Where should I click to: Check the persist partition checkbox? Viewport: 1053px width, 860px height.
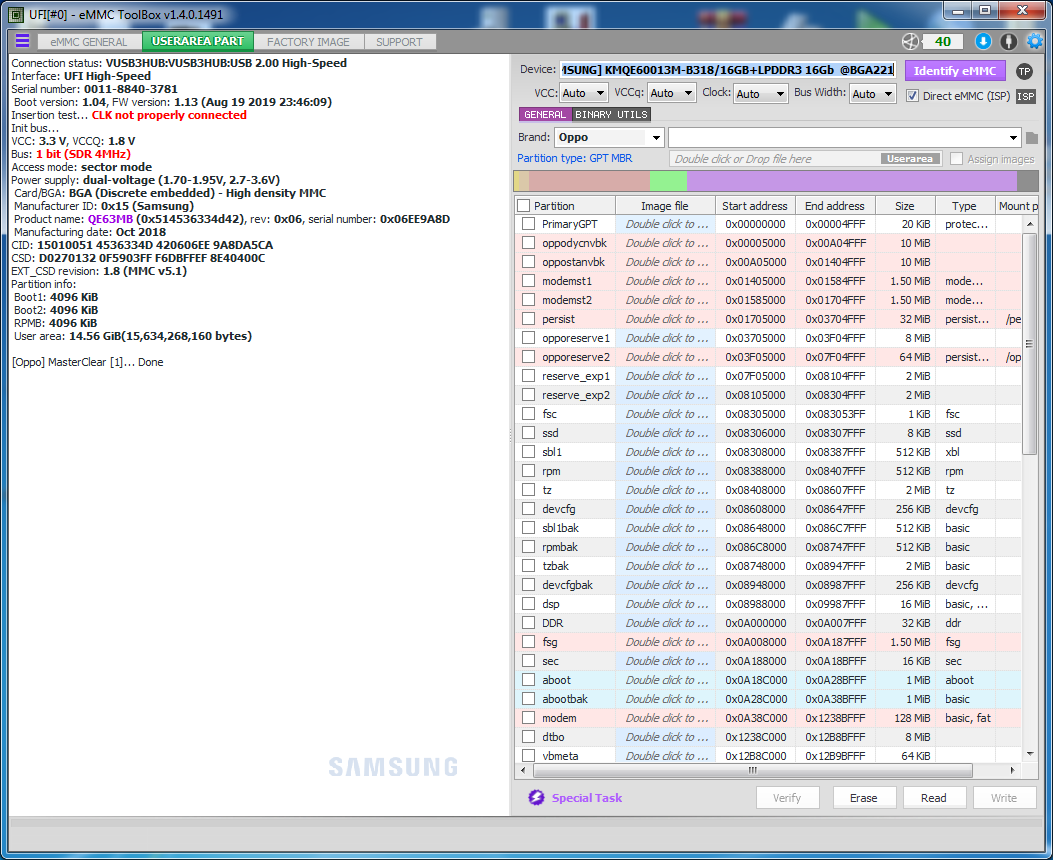point(529,319)
